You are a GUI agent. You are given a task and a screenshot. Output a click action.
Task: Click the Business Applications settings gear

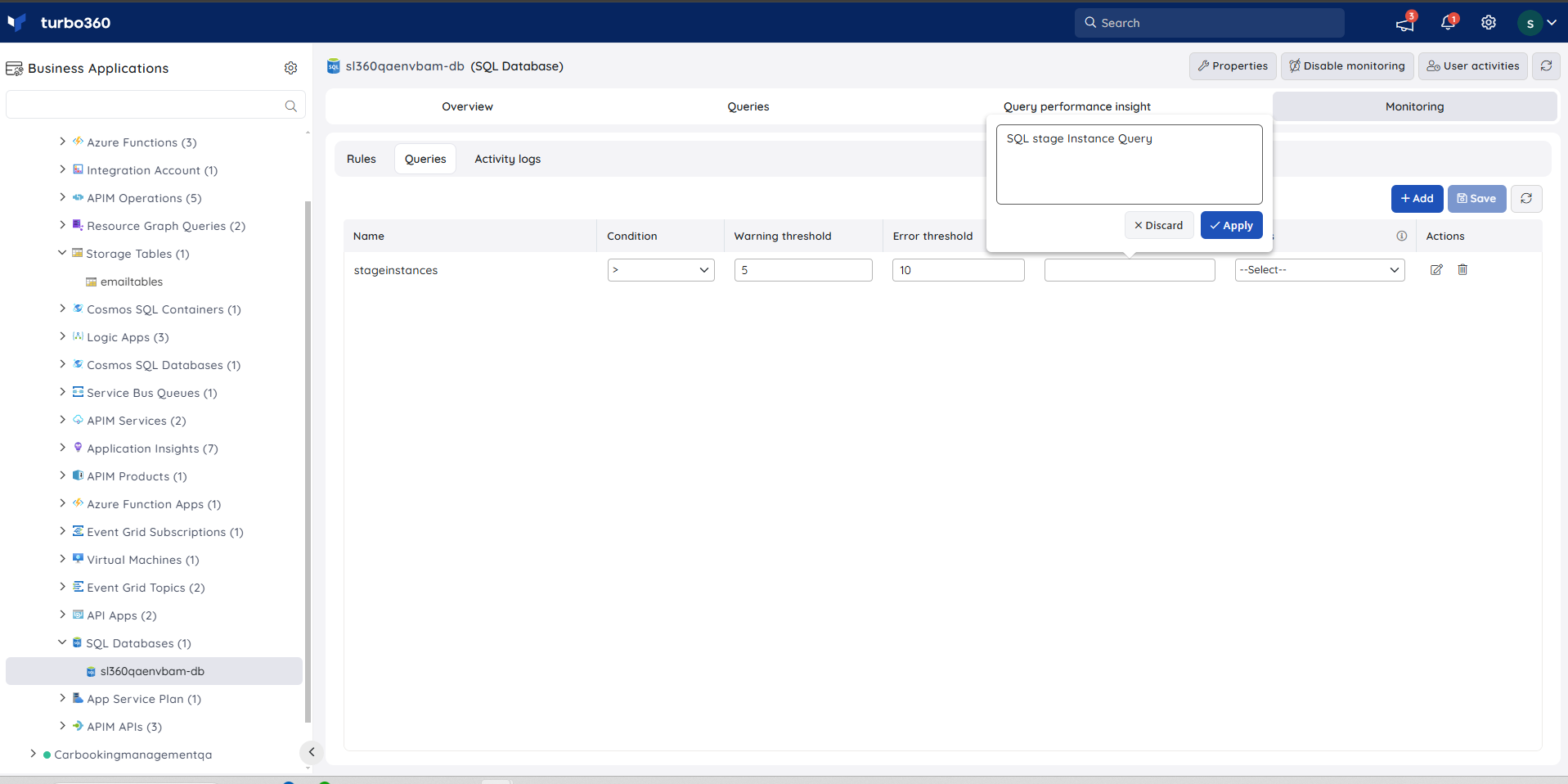coord(290,68)
